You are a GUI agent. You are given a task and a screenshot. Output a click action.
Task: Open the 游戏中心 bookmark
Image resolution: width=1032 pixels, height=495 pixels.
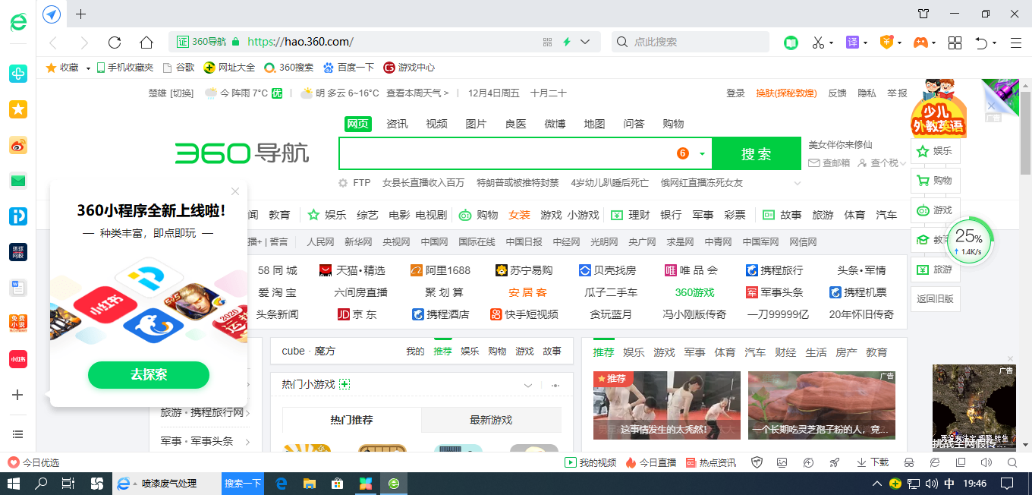pos(409,68)
